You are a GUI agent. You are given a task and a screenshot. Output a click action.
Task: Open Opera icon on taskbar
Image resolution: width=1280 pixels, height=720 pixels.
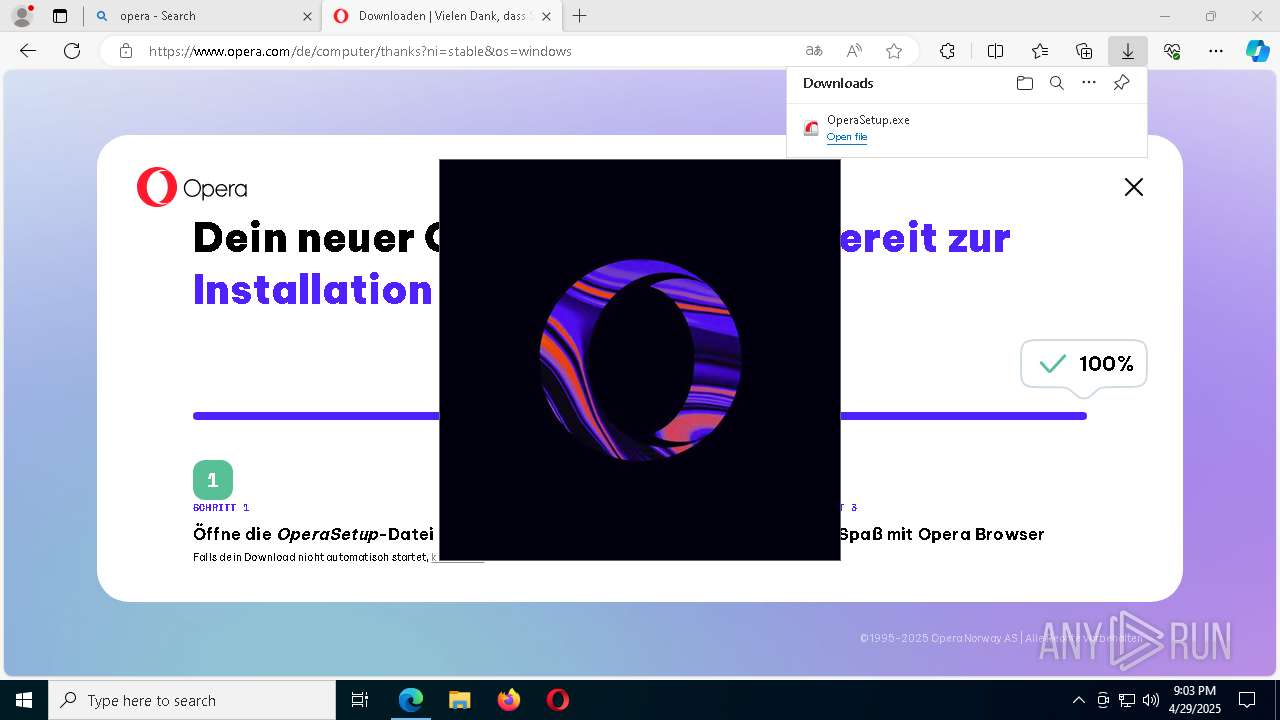click(x=558, y=700)
